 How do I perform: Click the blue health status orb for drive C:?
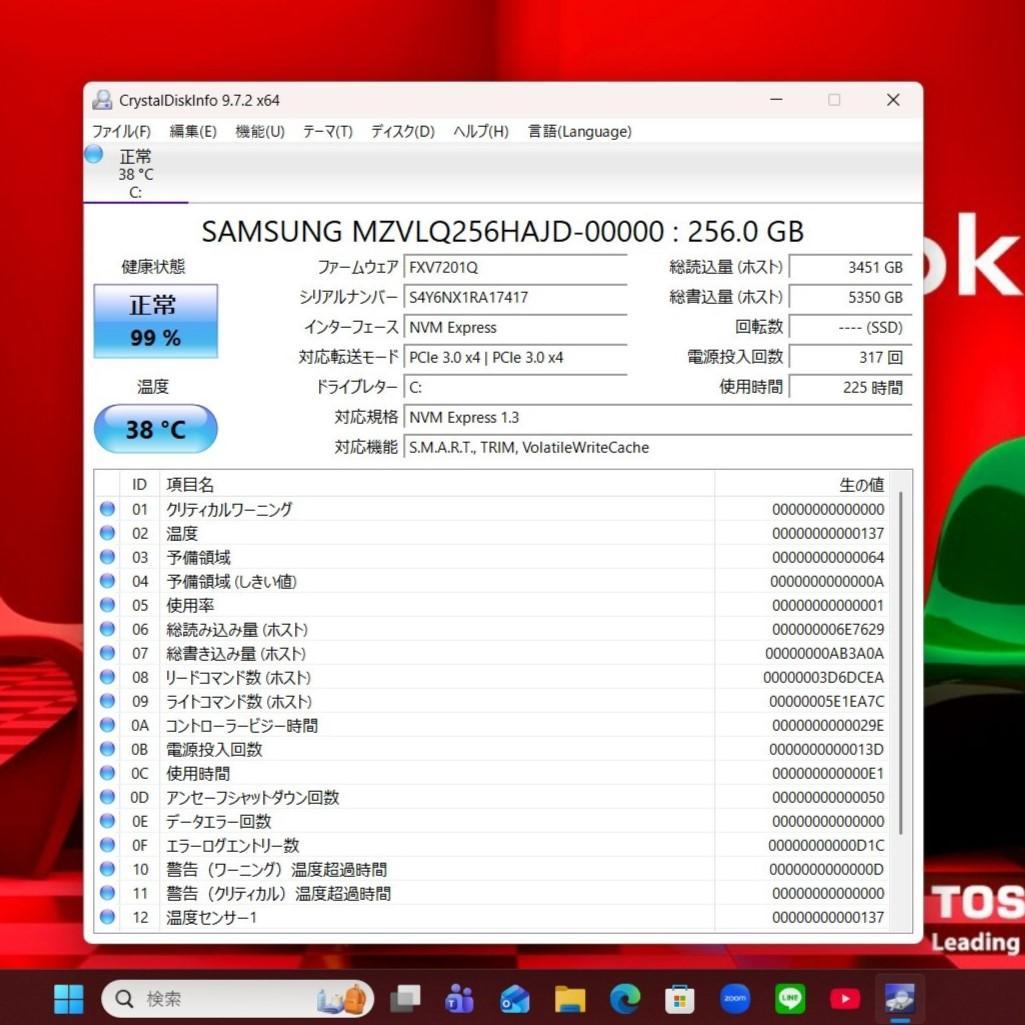[94, 154]
